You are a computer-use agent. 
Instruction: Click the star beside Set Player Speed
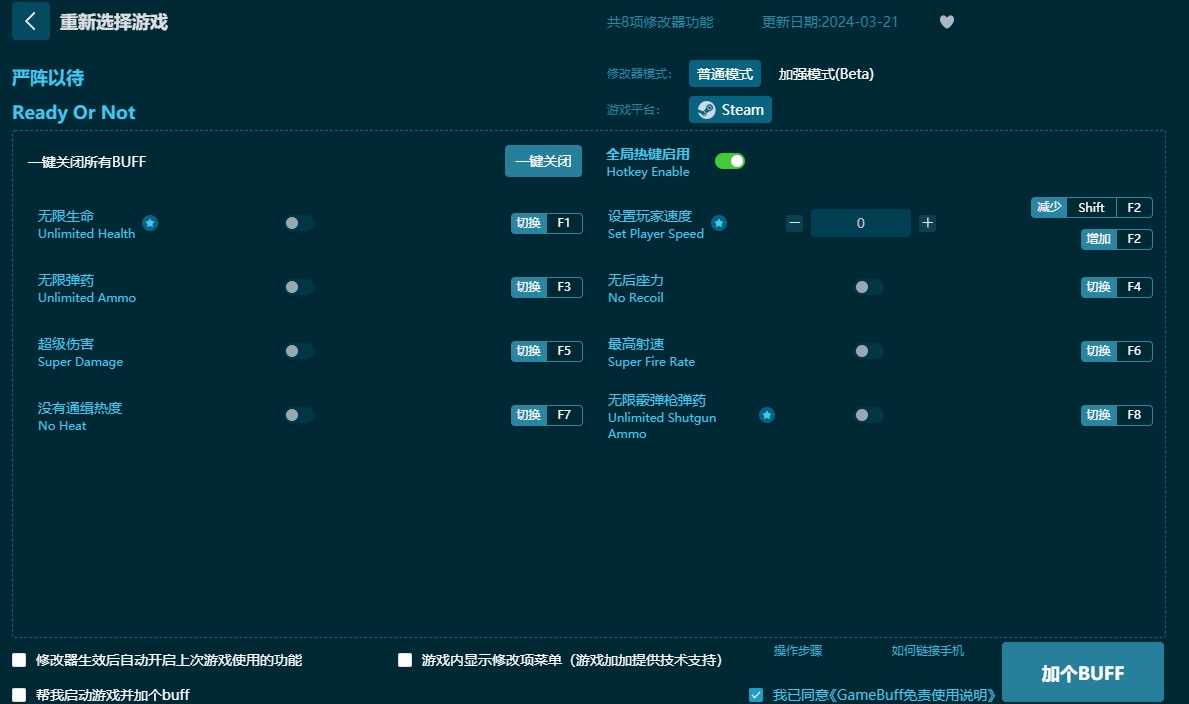pyautogui.click(x=719, y=223)
